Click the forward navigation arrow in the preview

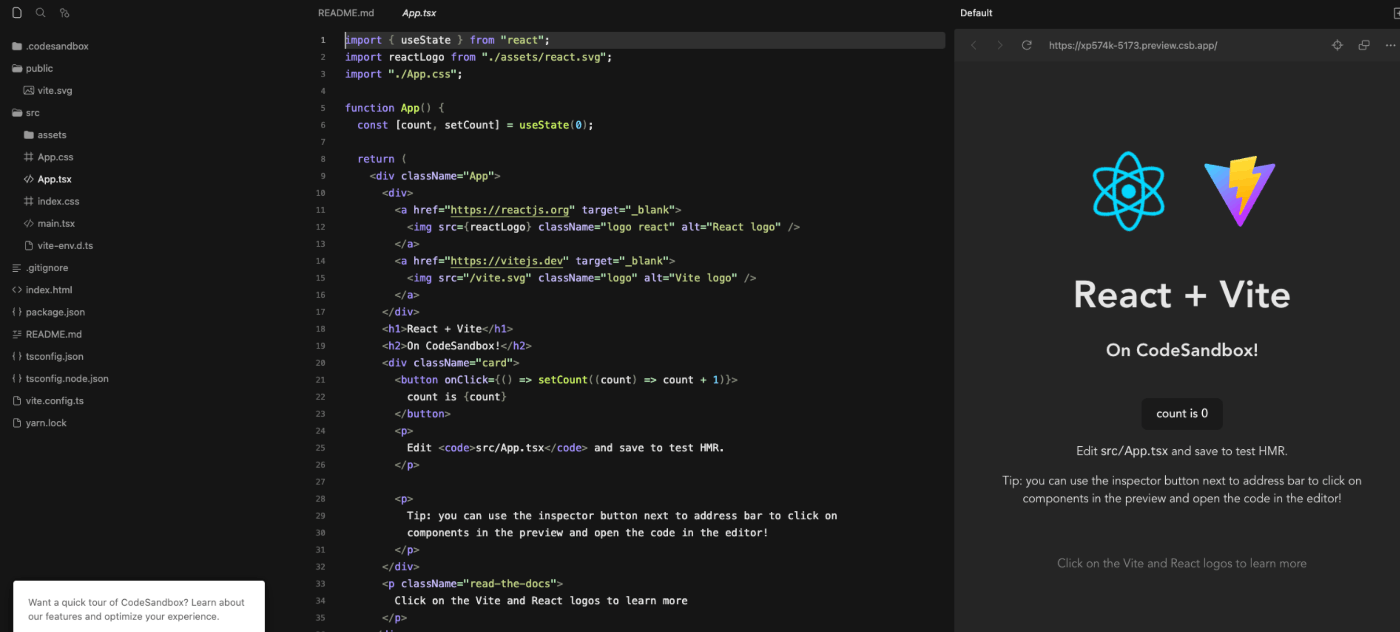(x=999, y=45)
